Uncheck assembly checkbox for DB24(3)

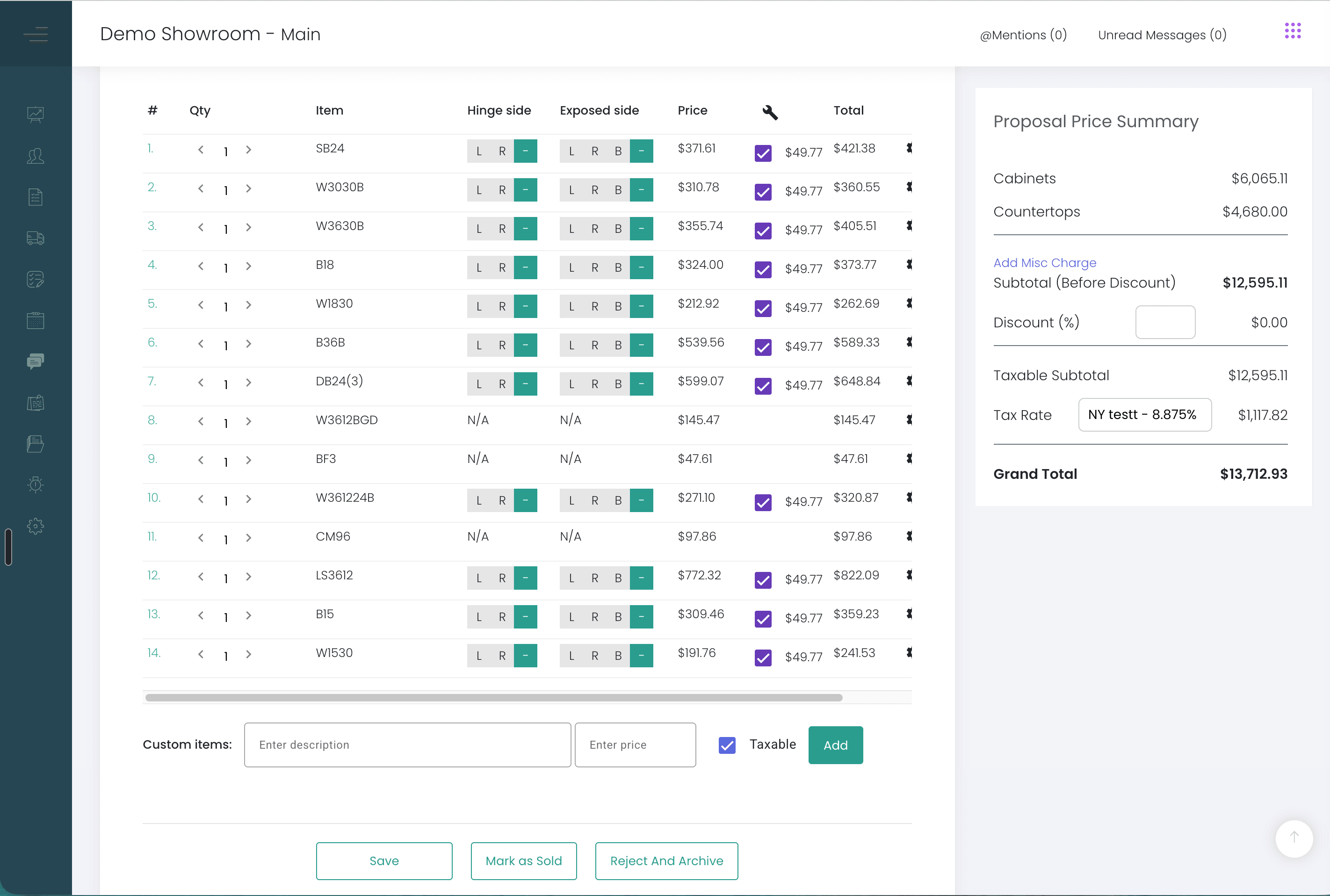tap(763, 386)
